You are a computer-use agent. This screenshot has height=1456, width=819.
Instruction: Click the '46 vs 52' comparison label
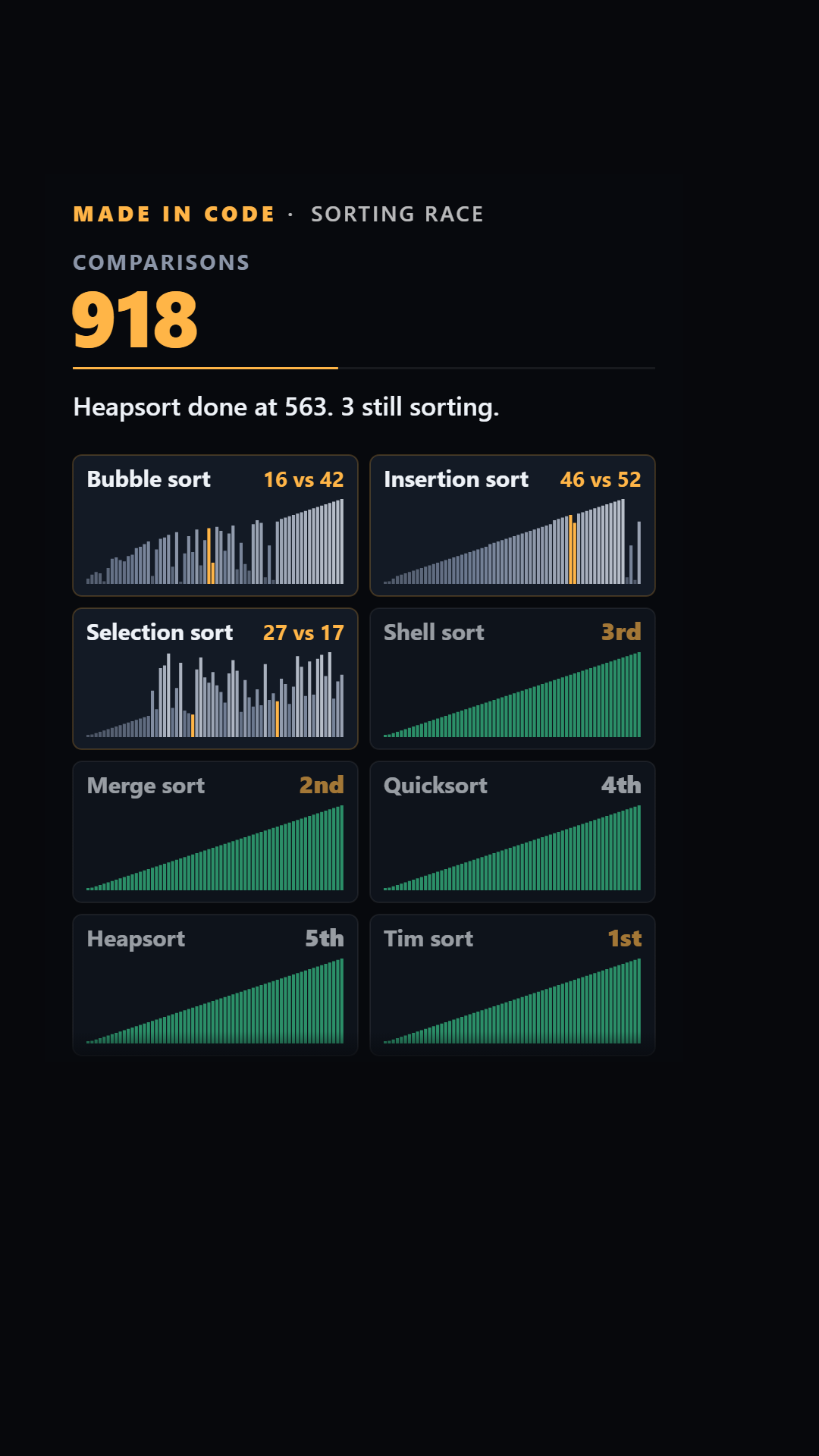pos(601,479)
